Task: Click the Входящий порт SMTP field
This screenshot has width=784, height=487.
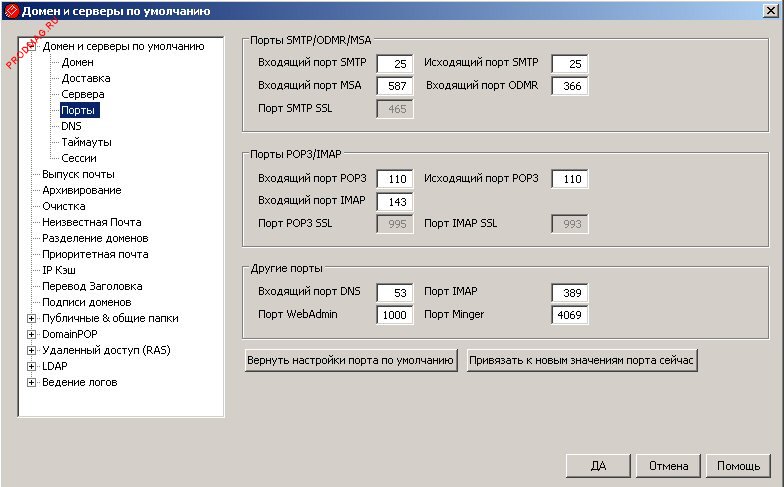Action: pyautogui.click(x=394, y=64)
